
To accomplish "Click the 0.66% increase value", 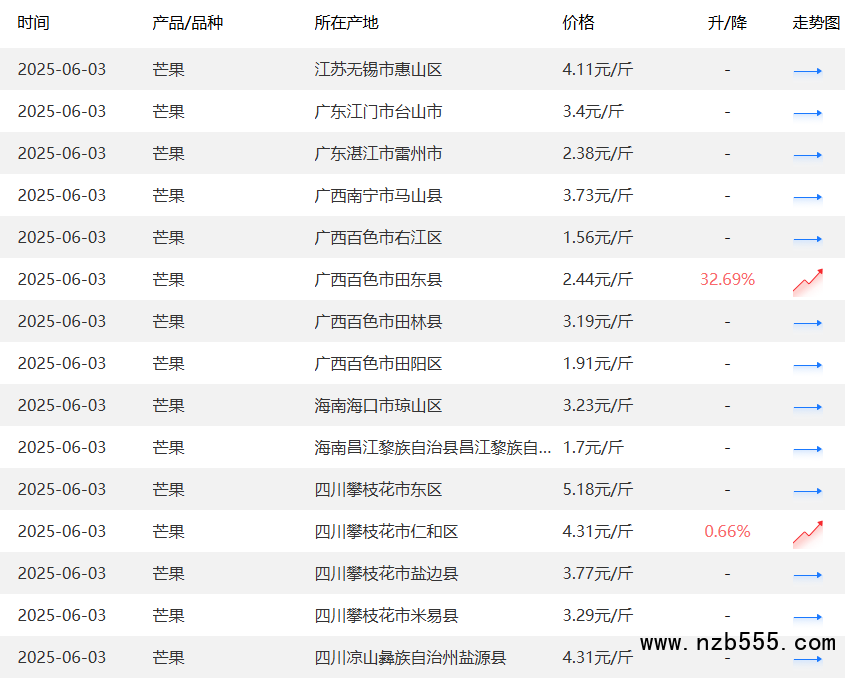I will (727, 532).
